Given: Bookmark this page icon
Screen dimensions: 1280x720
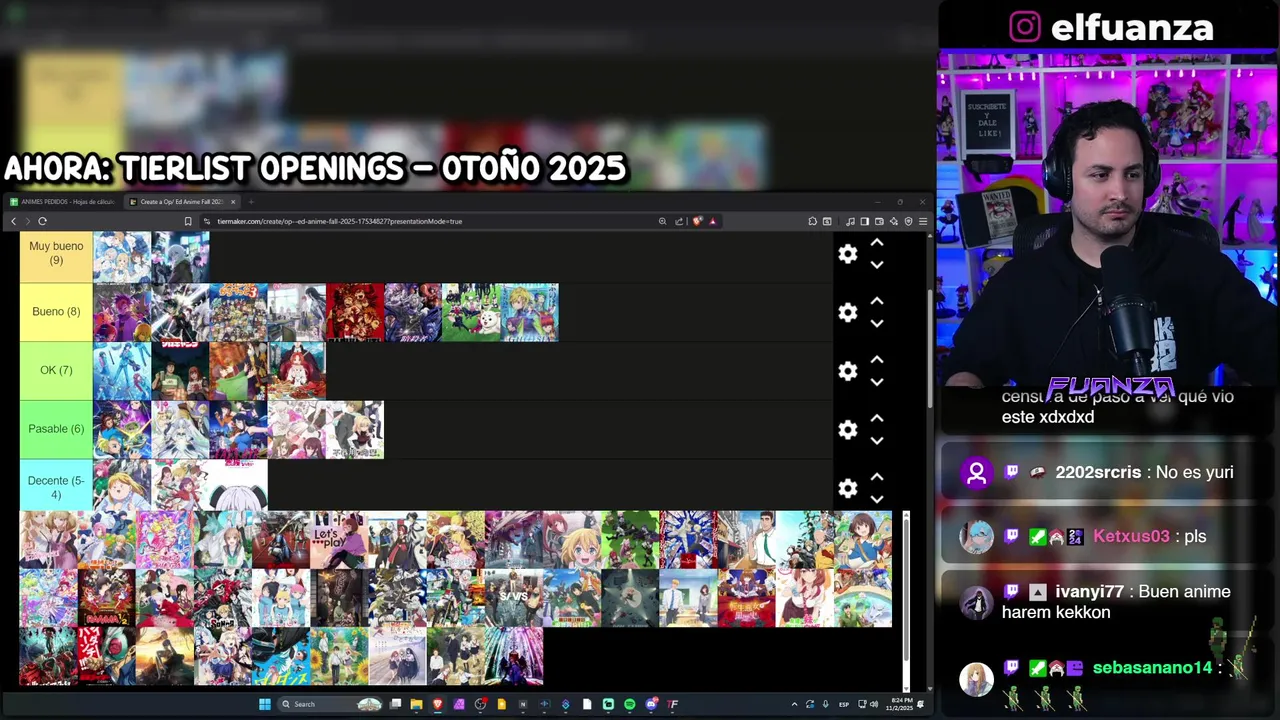Looking at the screenshot, I should (188, 221).
